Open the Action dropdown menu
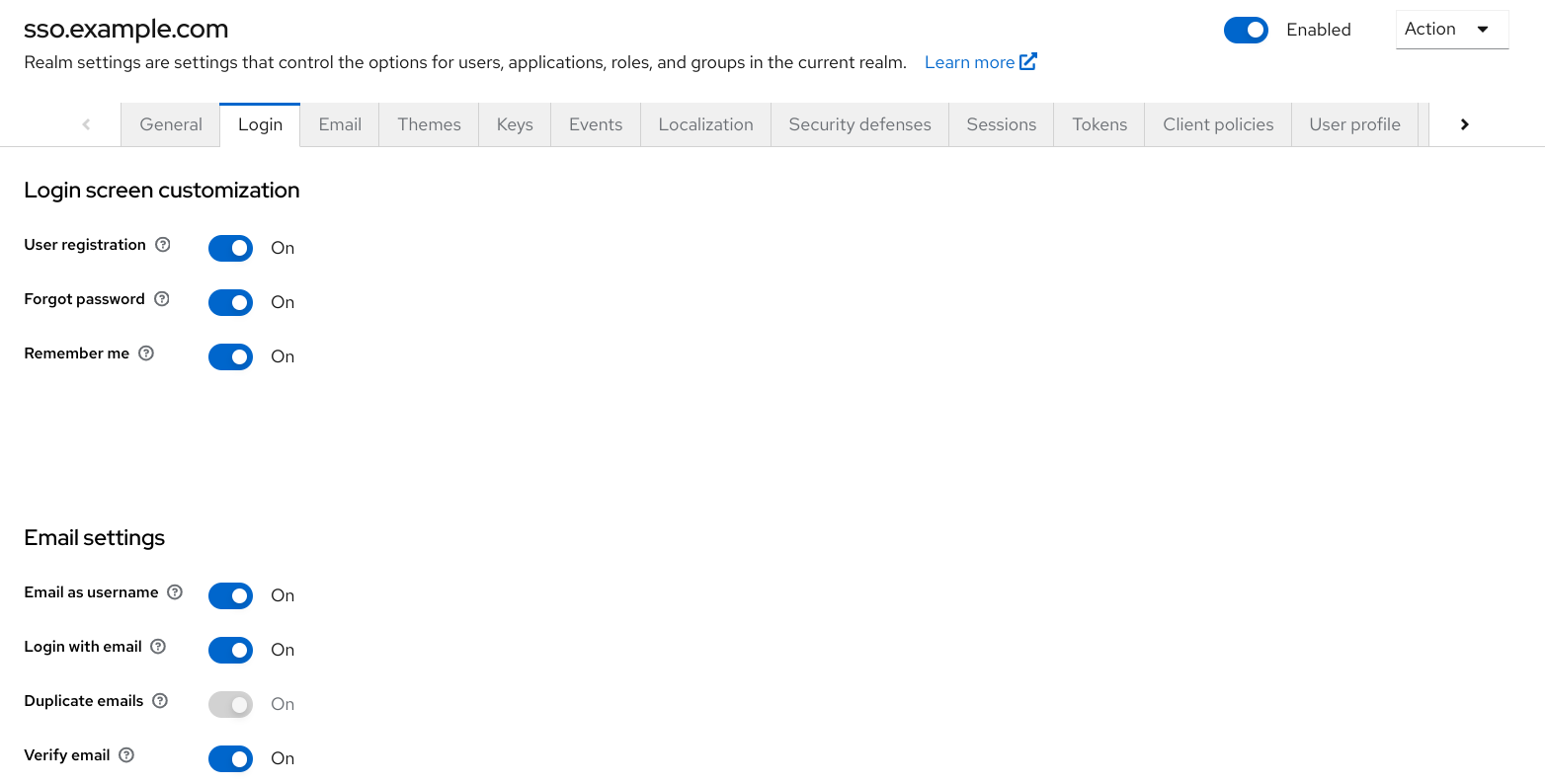The image size is (1545, 784). [1450, 30]
